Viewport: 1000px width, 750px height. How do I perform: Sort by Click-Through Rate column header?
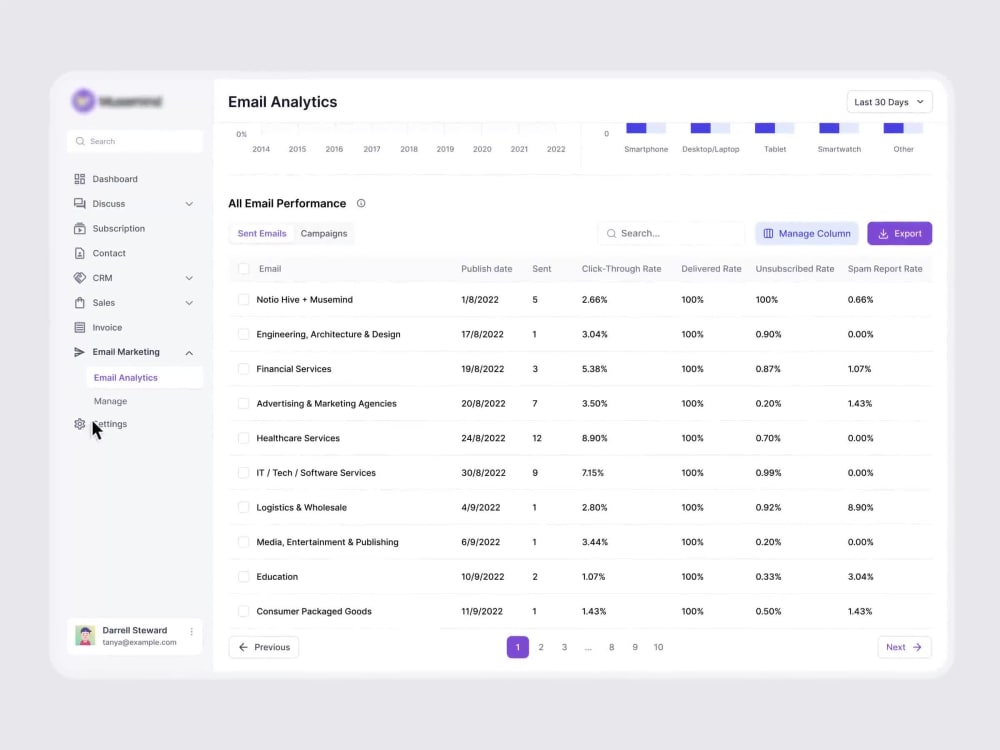[x=621, y=269]
